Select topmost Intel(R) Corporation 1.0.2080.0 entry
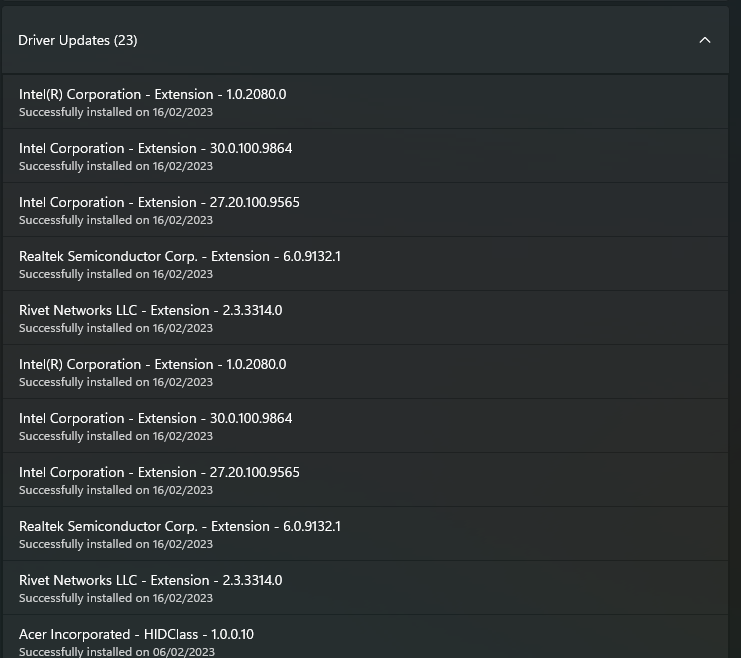Image resolution: width=741 pixels, height=658 pixels. (365, 102)
